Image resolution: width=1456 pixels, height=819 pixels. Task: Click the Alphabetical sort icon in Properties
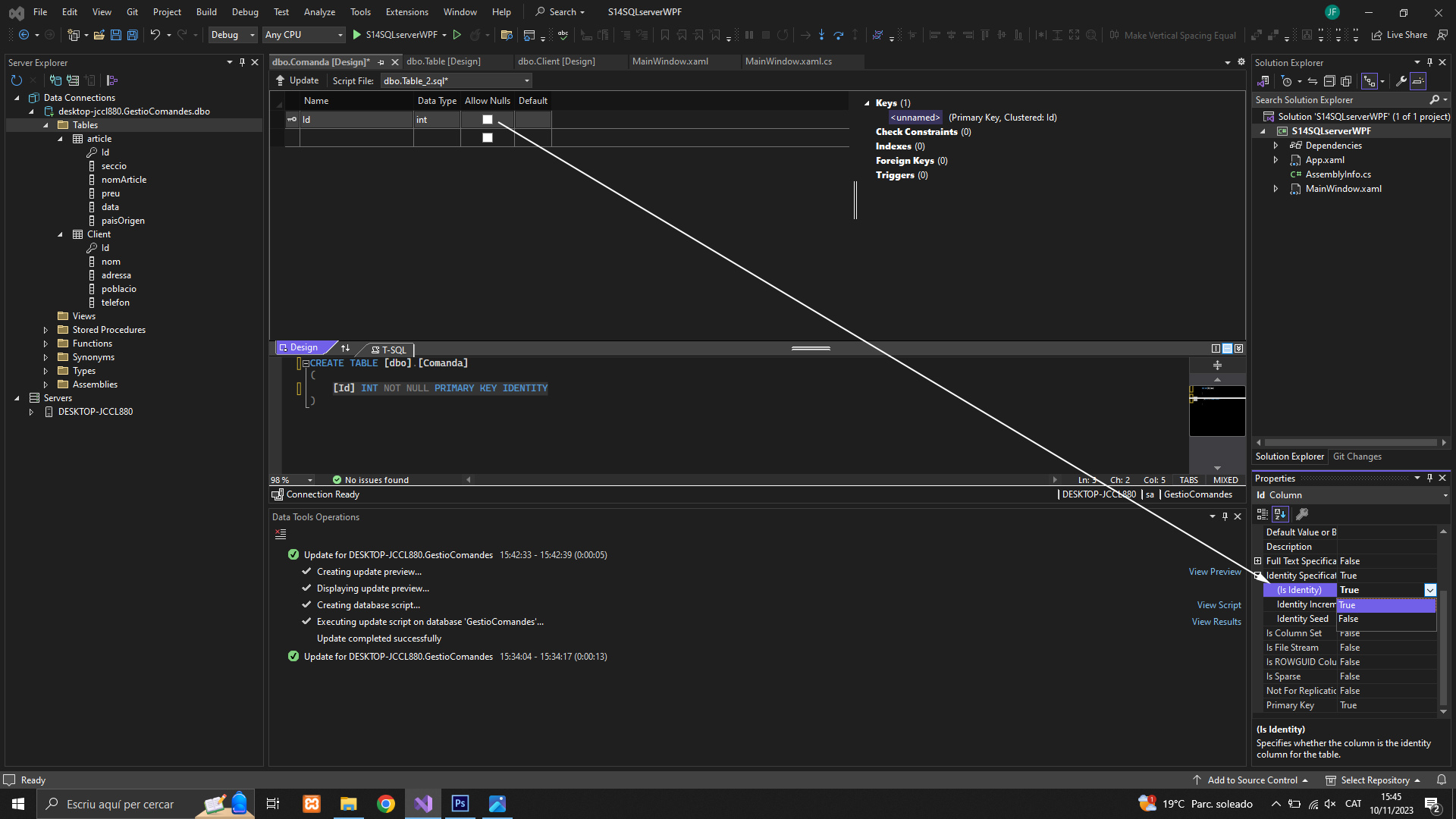tap(1280, 514)
